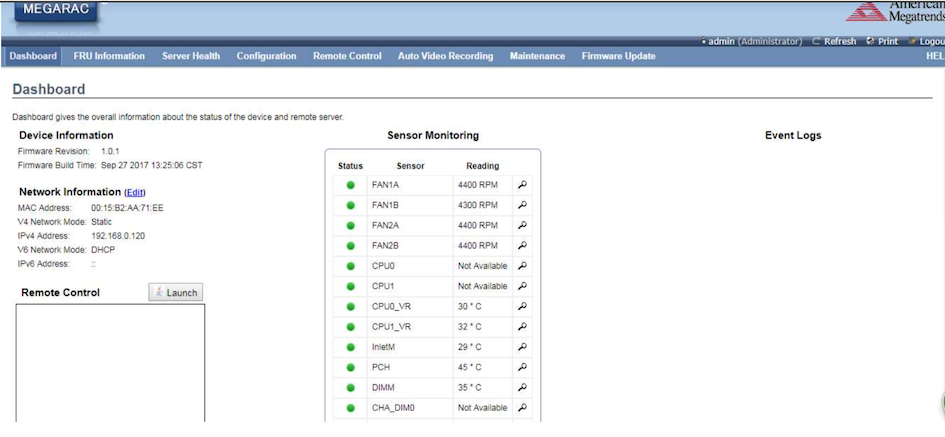This screenshot has height=437, width=945.
Task: Expand the Maintenance menu
Action: [x=537, y=56]
